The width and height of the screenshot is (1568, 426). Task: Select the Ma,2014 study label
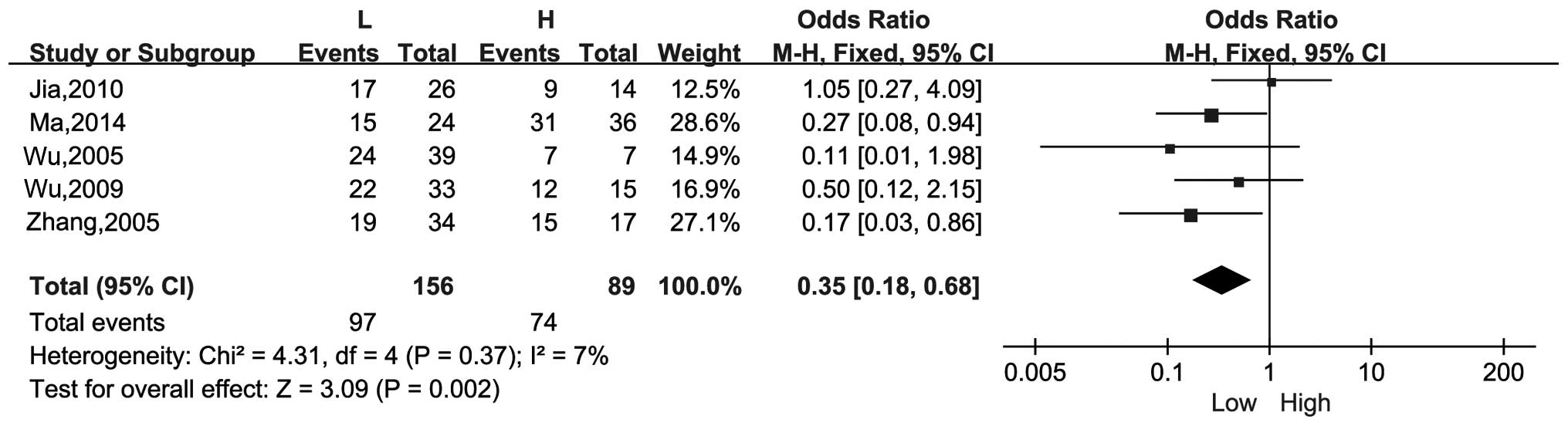pos(77,123)
